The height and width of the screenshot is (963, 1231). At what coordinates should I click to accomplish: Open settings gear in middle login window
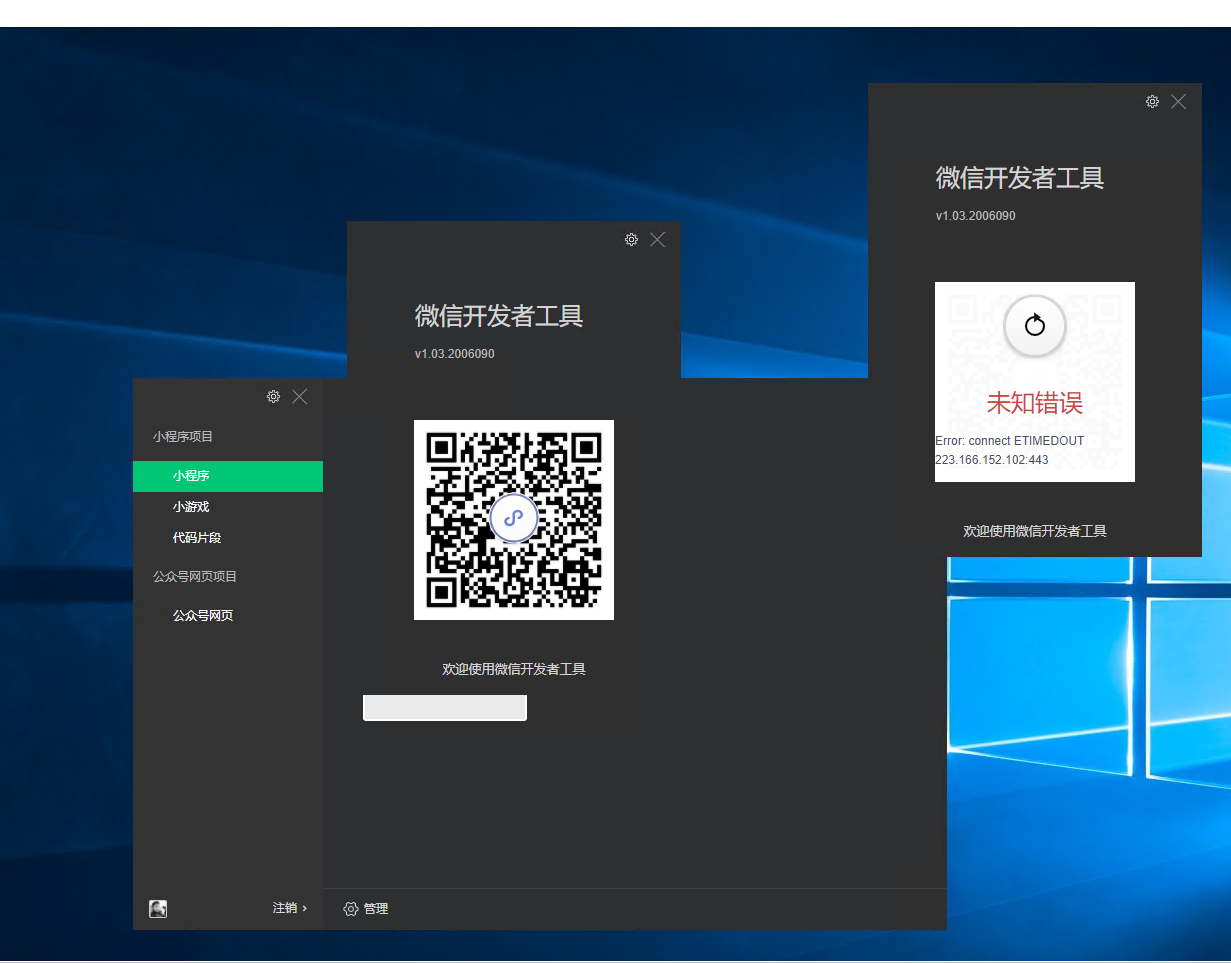(631, 240)
